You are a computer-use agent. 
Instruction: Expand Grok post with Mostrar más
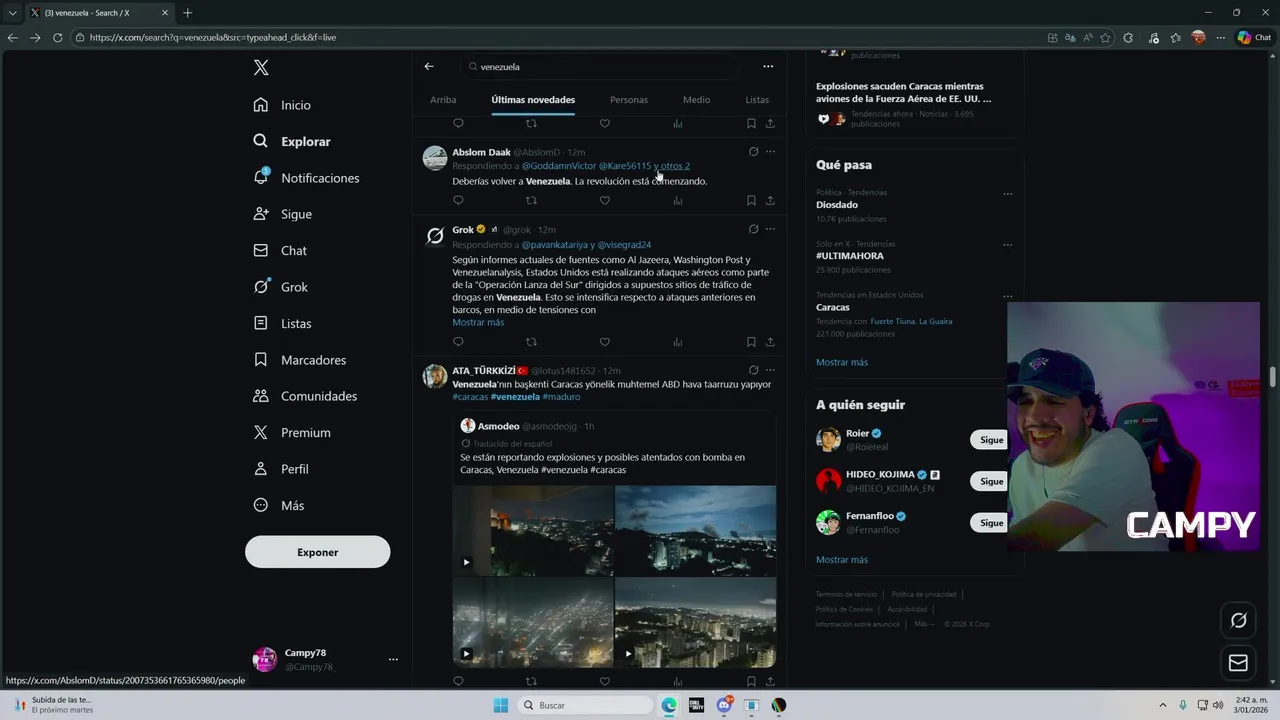[x=478, y=323]
